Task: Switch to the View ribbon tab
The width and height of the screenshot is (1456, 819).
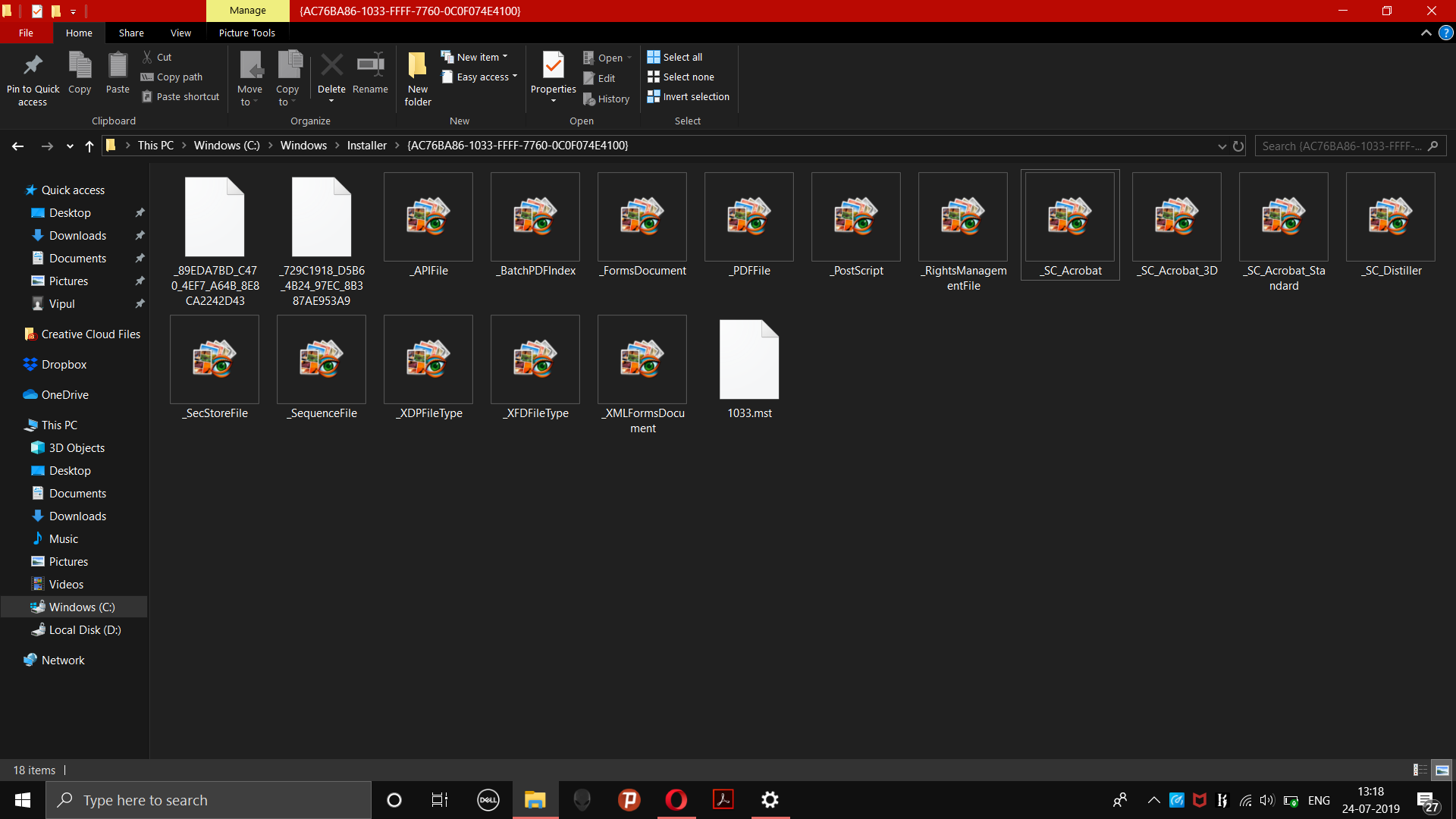Action: pos(180,33)
